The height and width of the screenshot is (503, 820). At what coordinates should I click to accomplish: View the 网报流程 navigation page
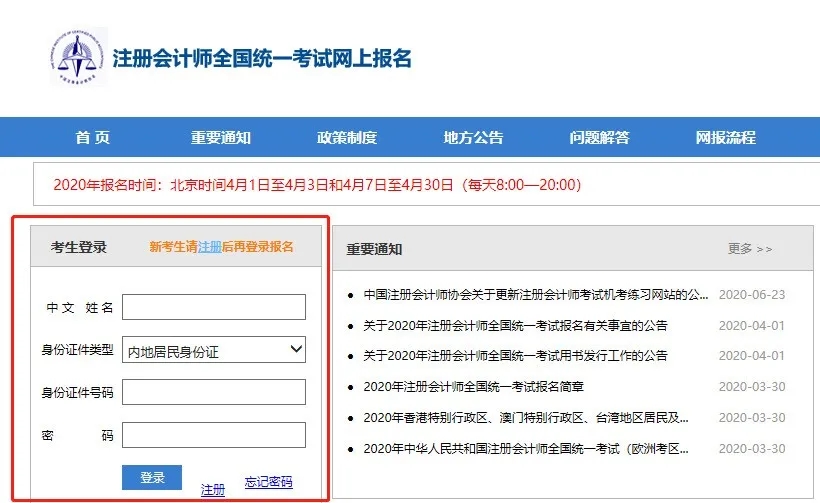coord(725,138)
